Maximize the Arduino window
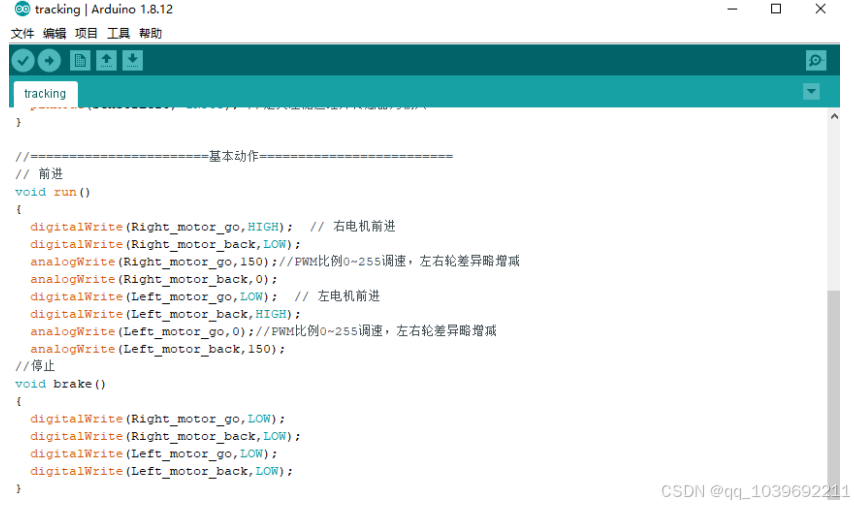 pyautogui.click(x=776, y=9)
